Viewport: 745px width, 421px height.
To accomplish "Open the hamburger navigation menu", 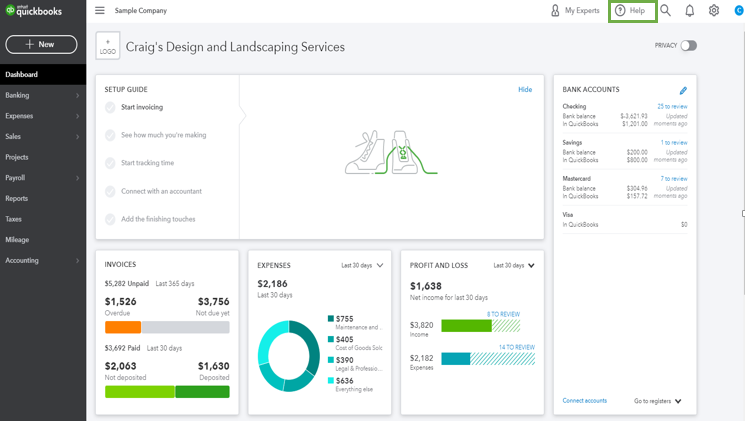I will click(x=99, y=10).
